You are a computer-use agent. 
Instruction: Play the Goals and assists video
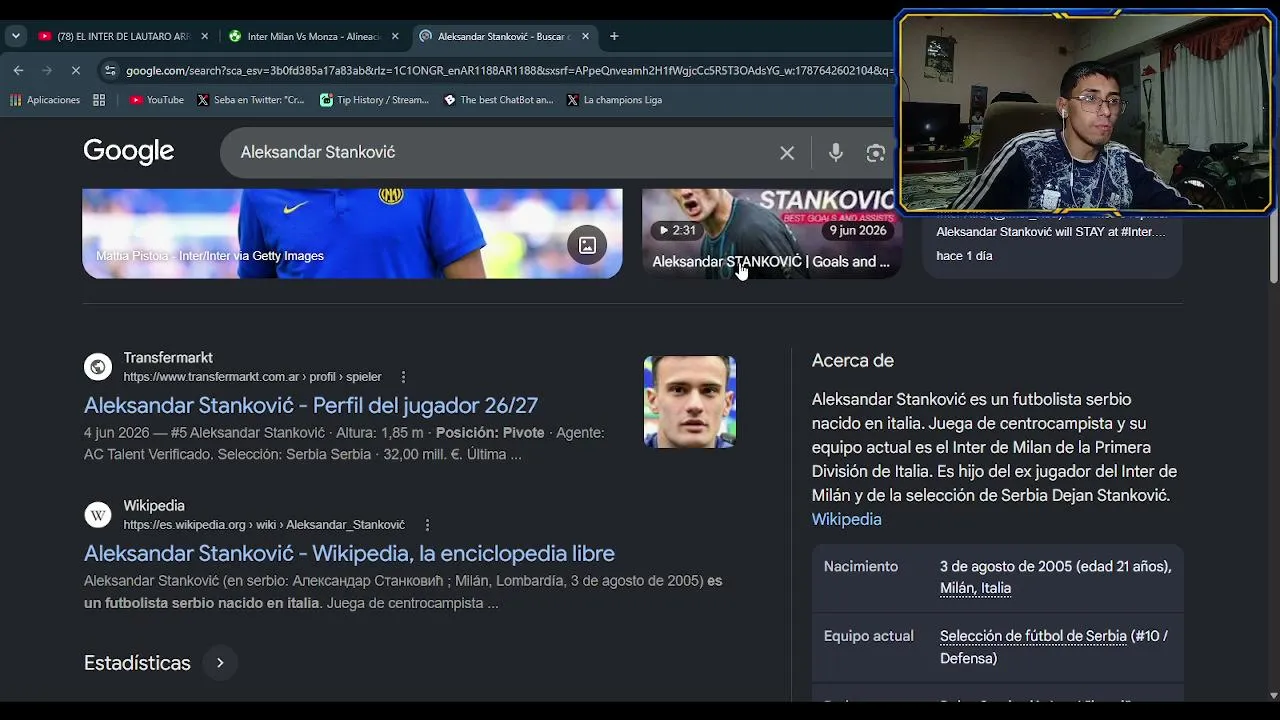[771, 233]
